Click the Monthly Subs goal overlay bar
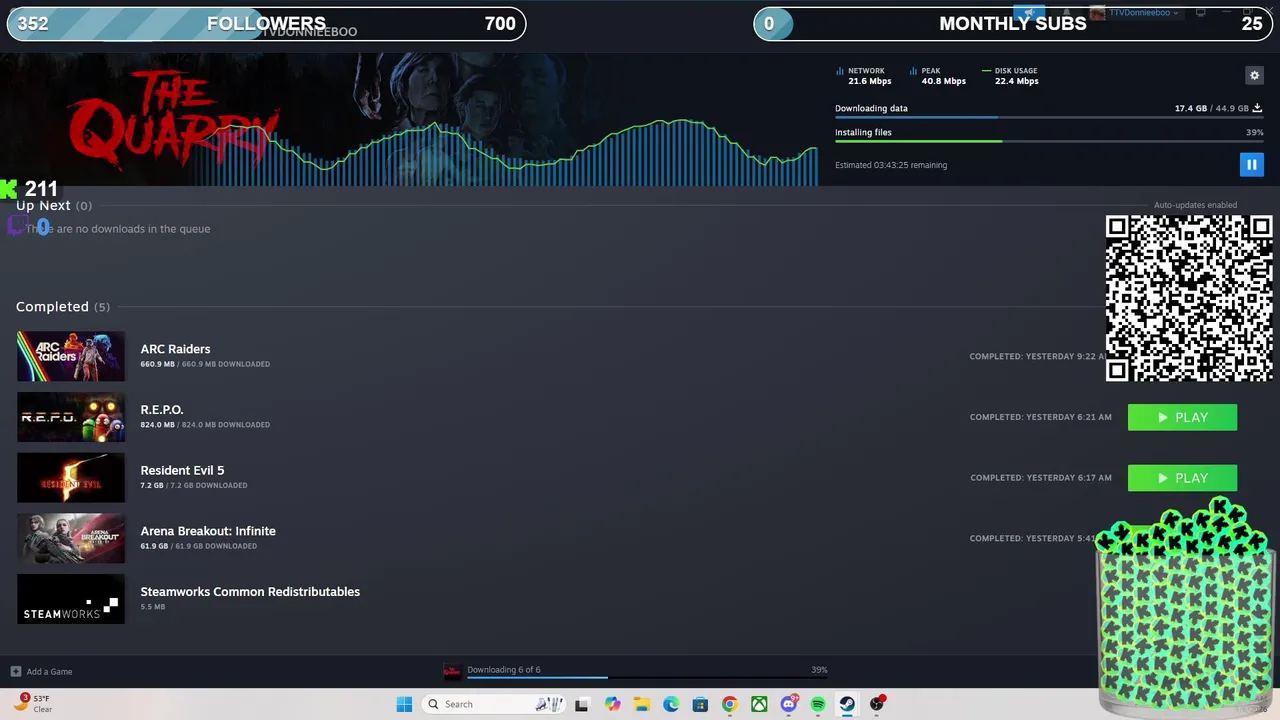Screen dimensions: 1280x720 pos(1013,24)
